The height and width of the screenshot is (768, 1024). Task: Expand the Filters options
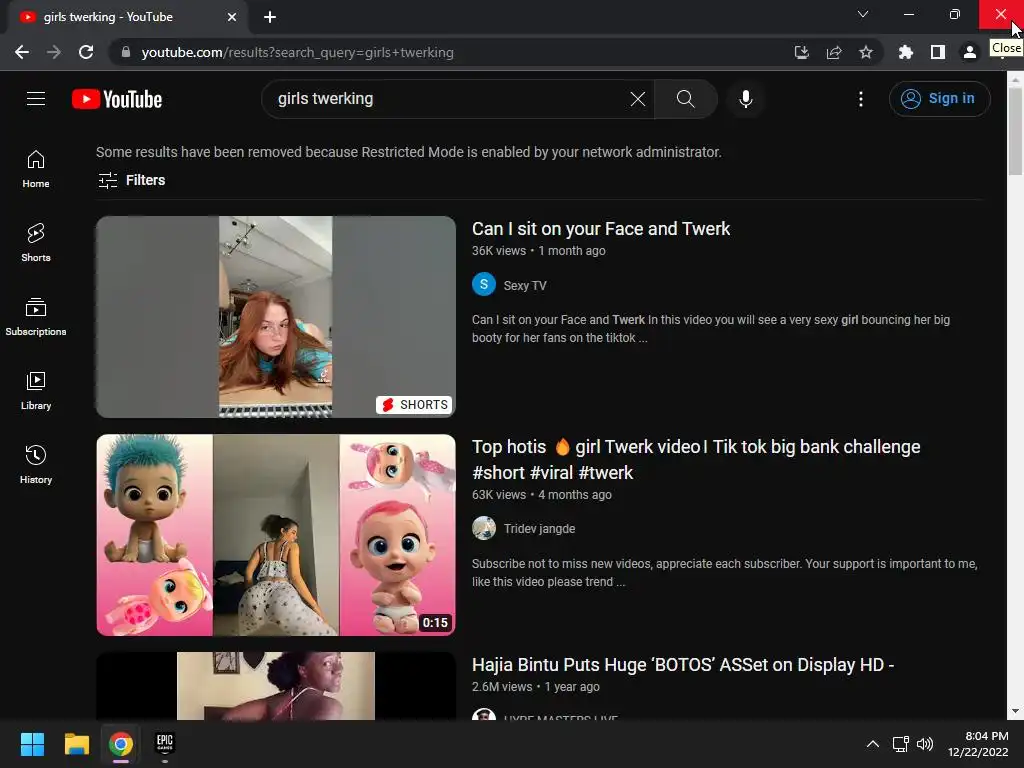tap(131, 180)
